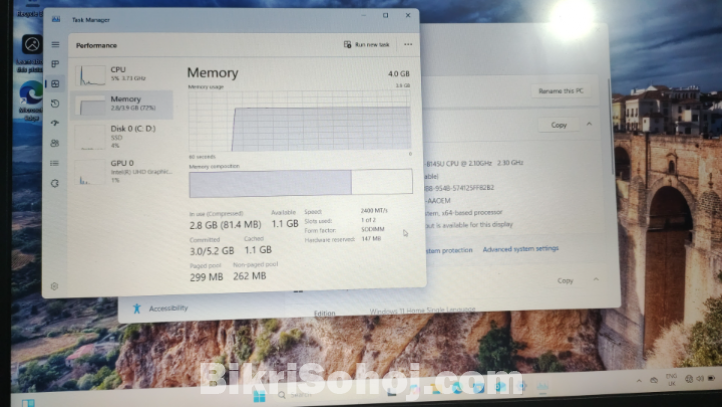Open the Task Manager hamburger navigation menu
The height and width of the screenshot is (407, 722).
point(54,45)
